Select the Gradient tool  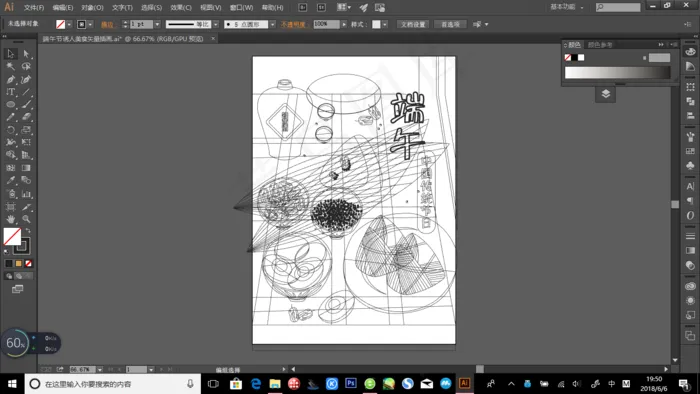pyautogui.click(x=26, y=168)
